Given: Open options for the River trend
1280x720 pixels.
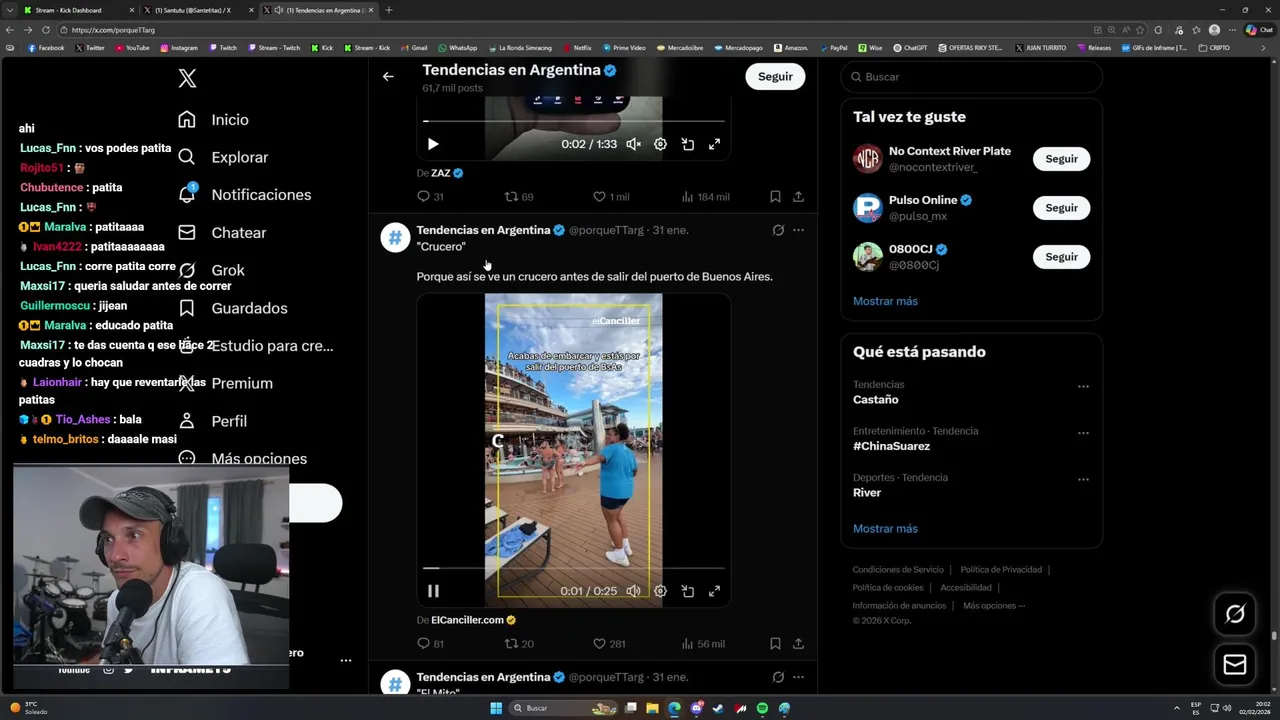Looking at the screenshot, I should click(1083, 480).
